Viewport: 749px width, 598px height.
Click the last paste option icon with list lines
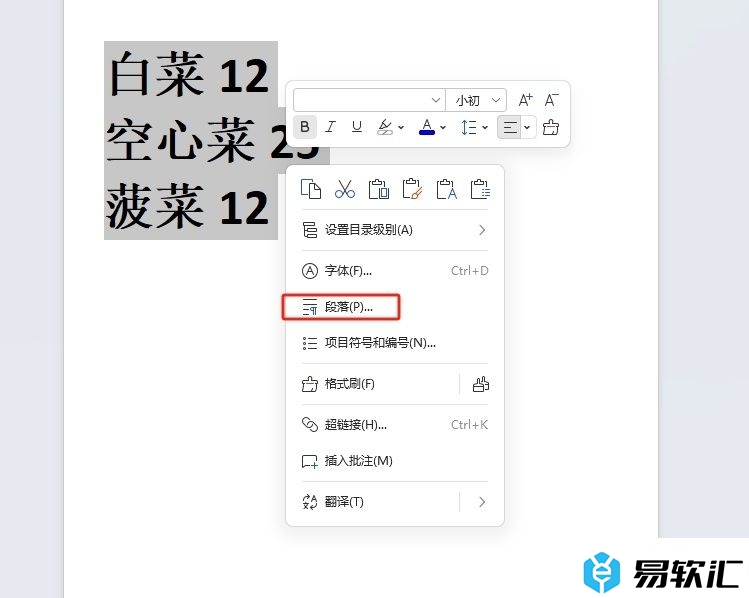click(x=480, y=189)
